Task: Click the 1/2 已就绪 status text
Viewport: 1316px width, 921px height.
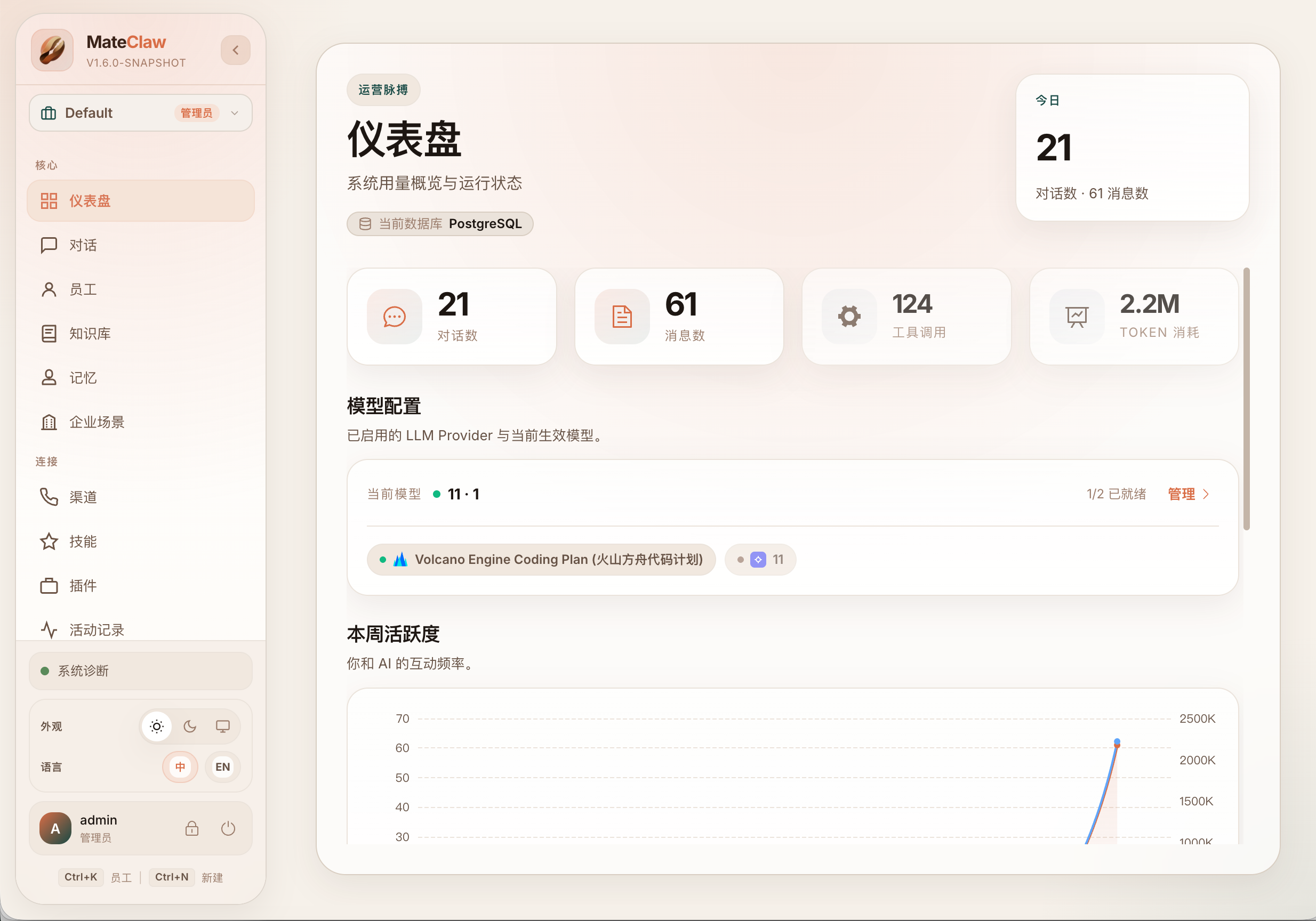Action: point(1117,494)
